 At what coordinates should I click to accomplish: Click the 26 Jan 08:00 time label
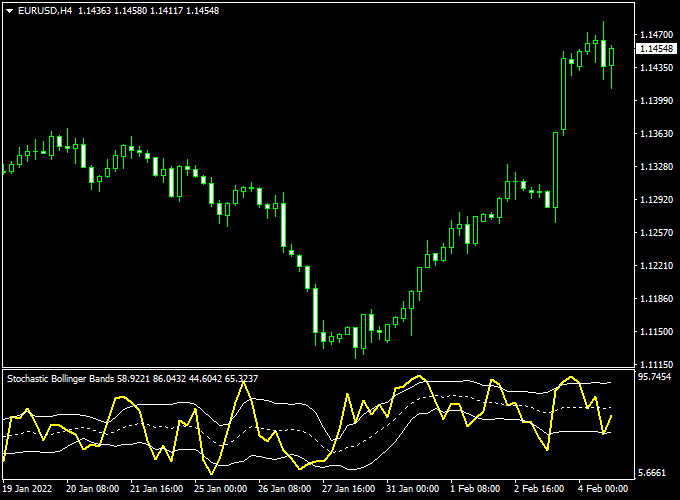point(284,489)
